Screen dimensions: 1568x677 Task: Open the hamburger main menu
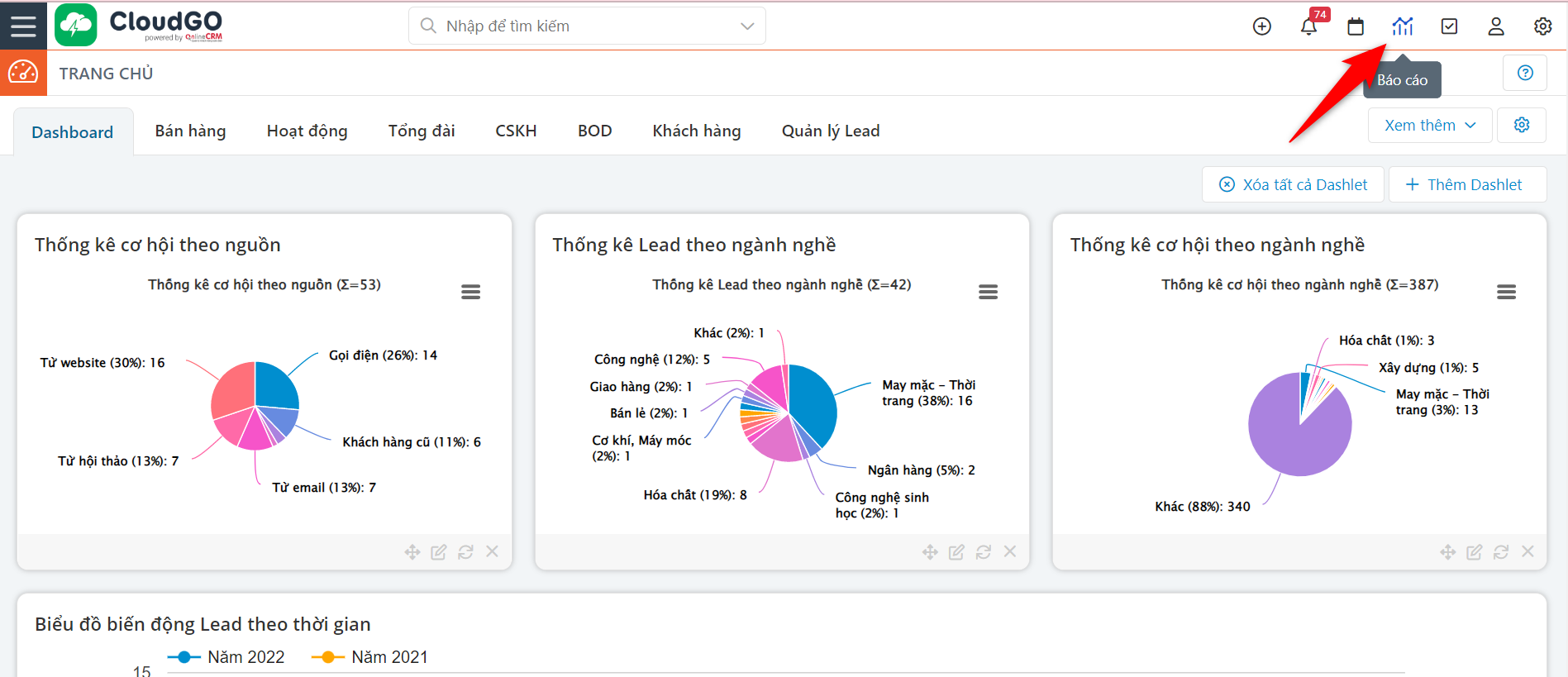pyautogui.click(x=23, y=26)
